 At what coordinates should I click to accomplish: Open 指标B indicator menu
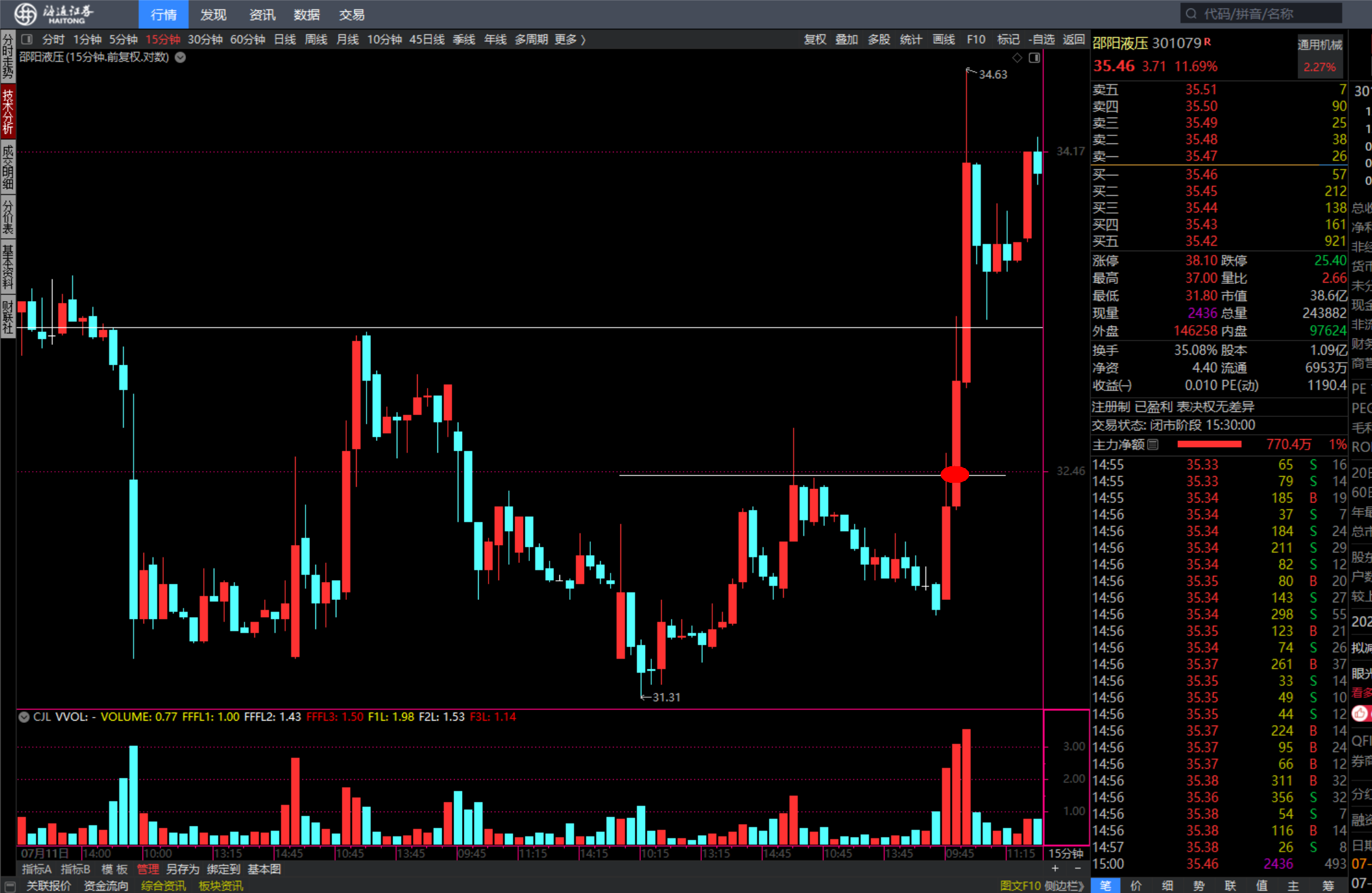point(75,869)
